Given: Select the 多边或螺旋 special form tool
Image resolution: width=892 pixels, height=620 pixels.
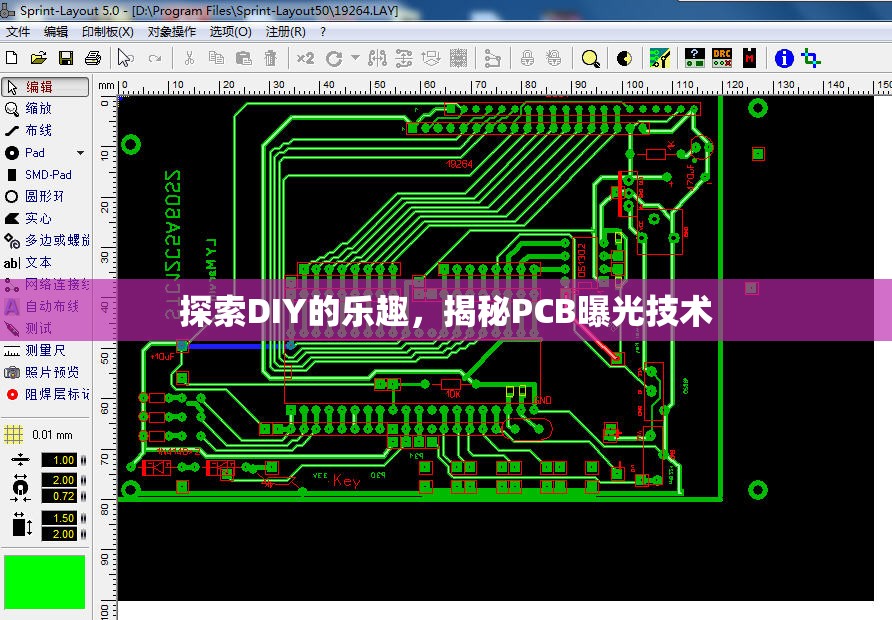Looking at the screenshot, I should 45,241.
